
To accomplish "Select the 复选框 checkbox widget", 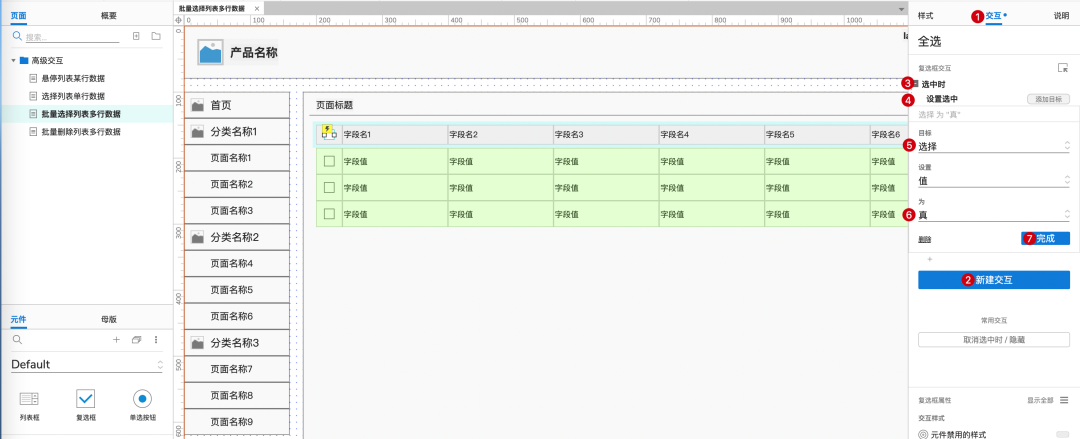I will click(85, 405).
